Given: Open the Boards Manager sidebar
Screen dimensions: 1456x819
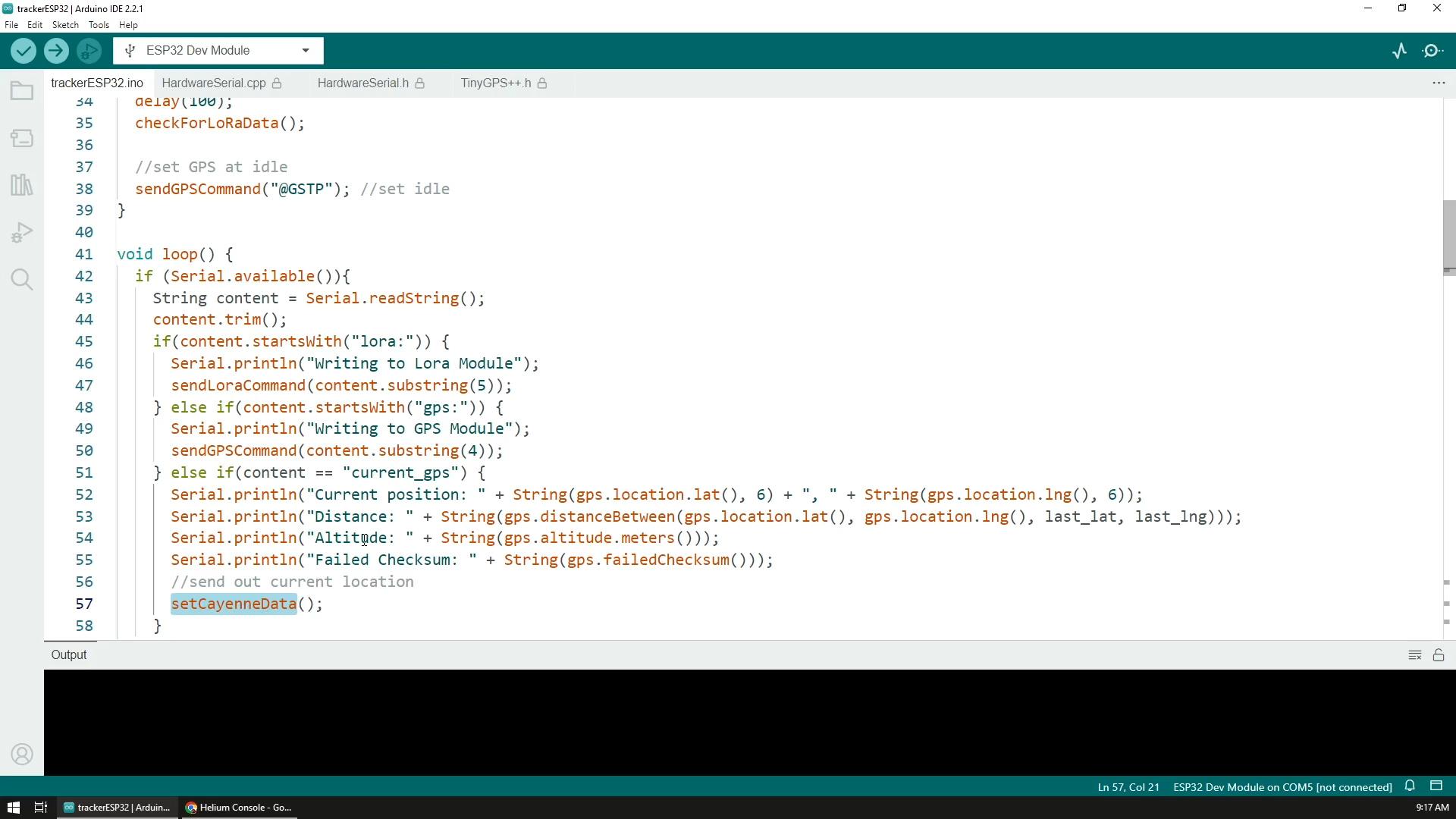Looking at the screenshot, I should click(22, 139).
